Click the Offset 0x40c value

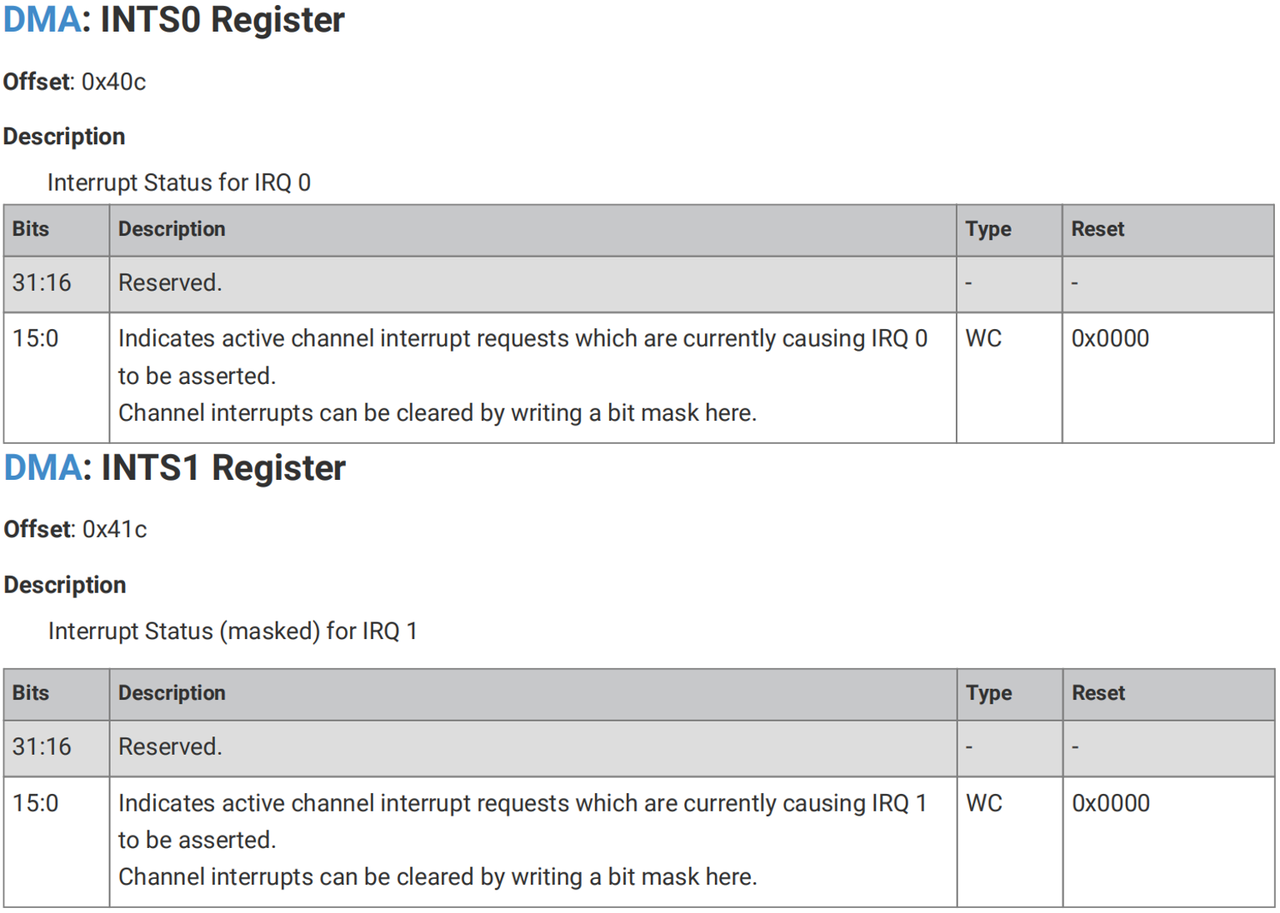pyautogui.click(x=114, y=82)
